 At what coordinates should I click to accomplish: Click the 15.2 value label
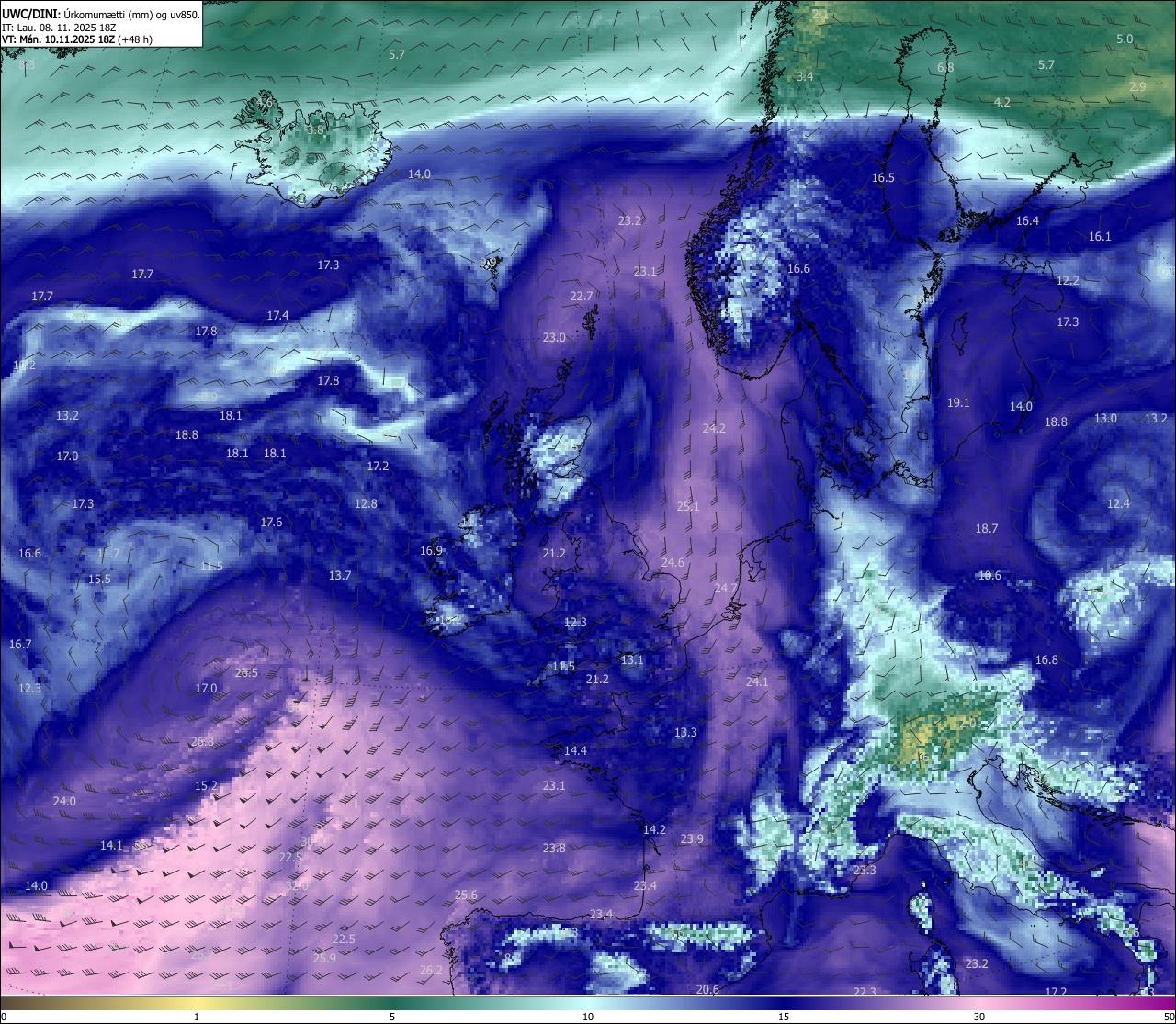(x=206, y=786)
